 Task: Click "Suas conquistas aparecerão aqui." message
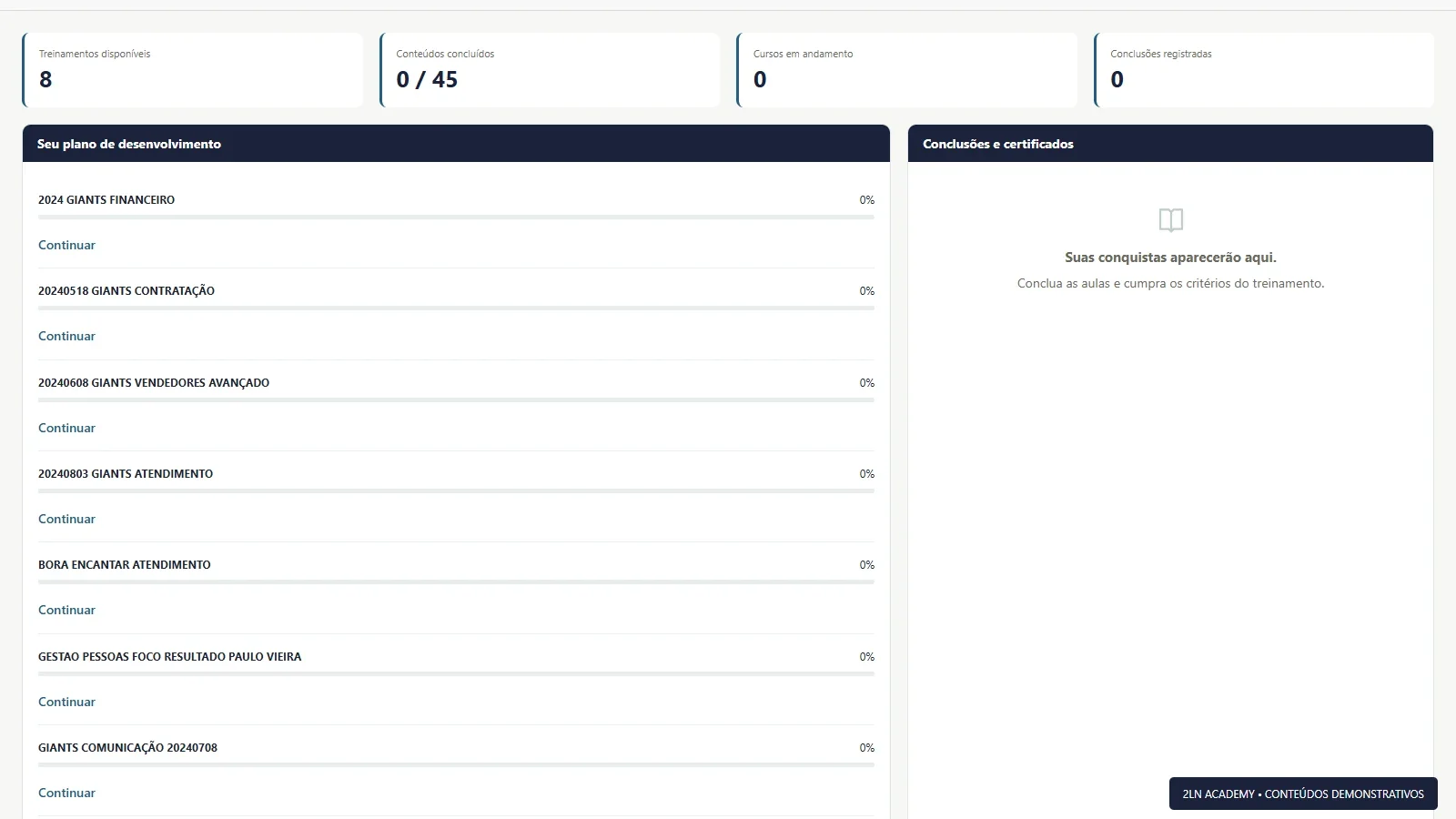point(1170,258)
